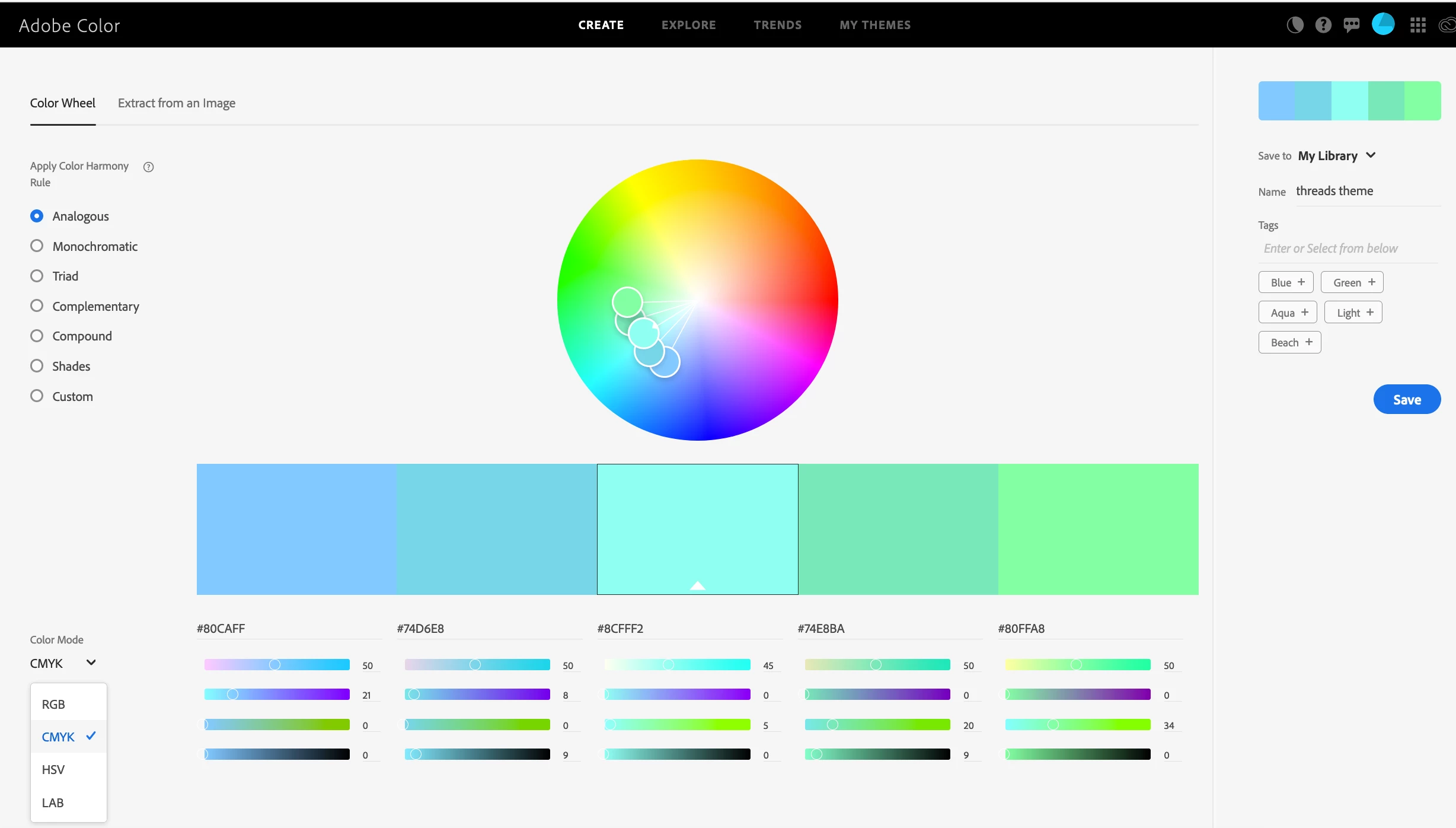Click Color Harmony Rule help icon
Screen dimensions: 1456x828
[149, 167]
